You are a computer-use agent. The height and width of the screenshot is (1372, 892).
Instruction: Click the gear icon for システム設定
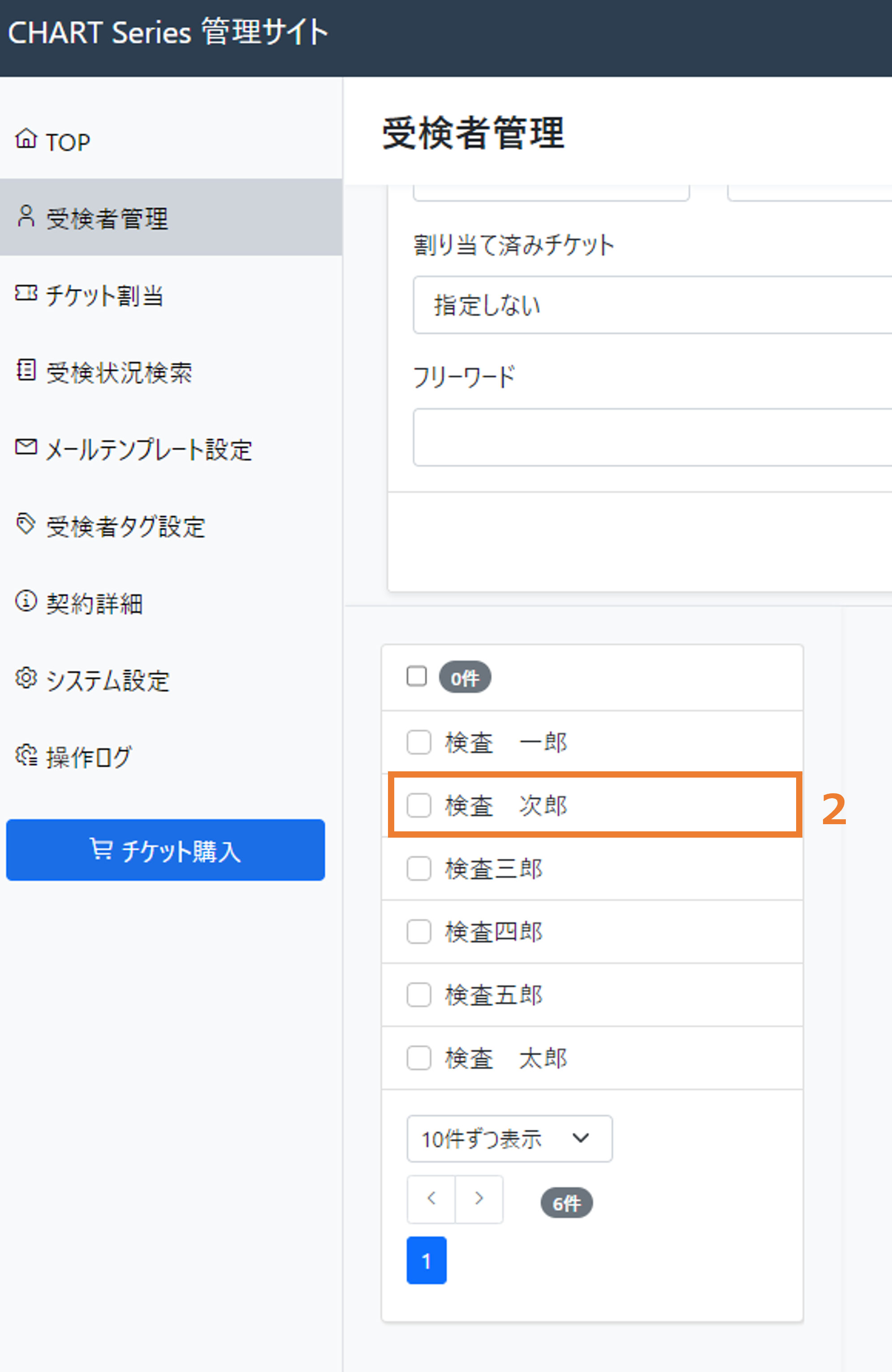point(26,677)
